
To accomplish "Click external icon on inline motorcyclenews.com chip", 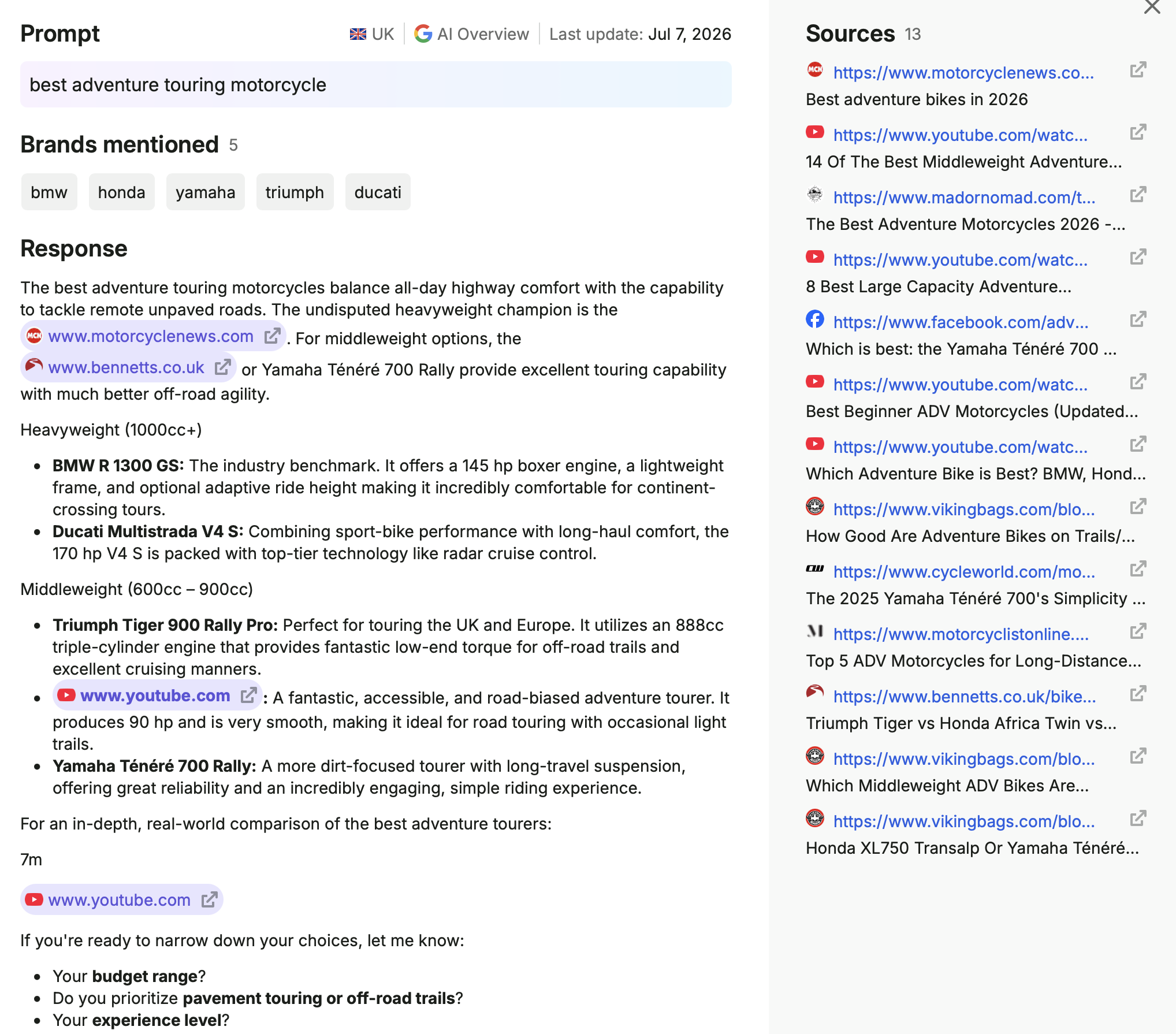I will (x=272, y=336).
